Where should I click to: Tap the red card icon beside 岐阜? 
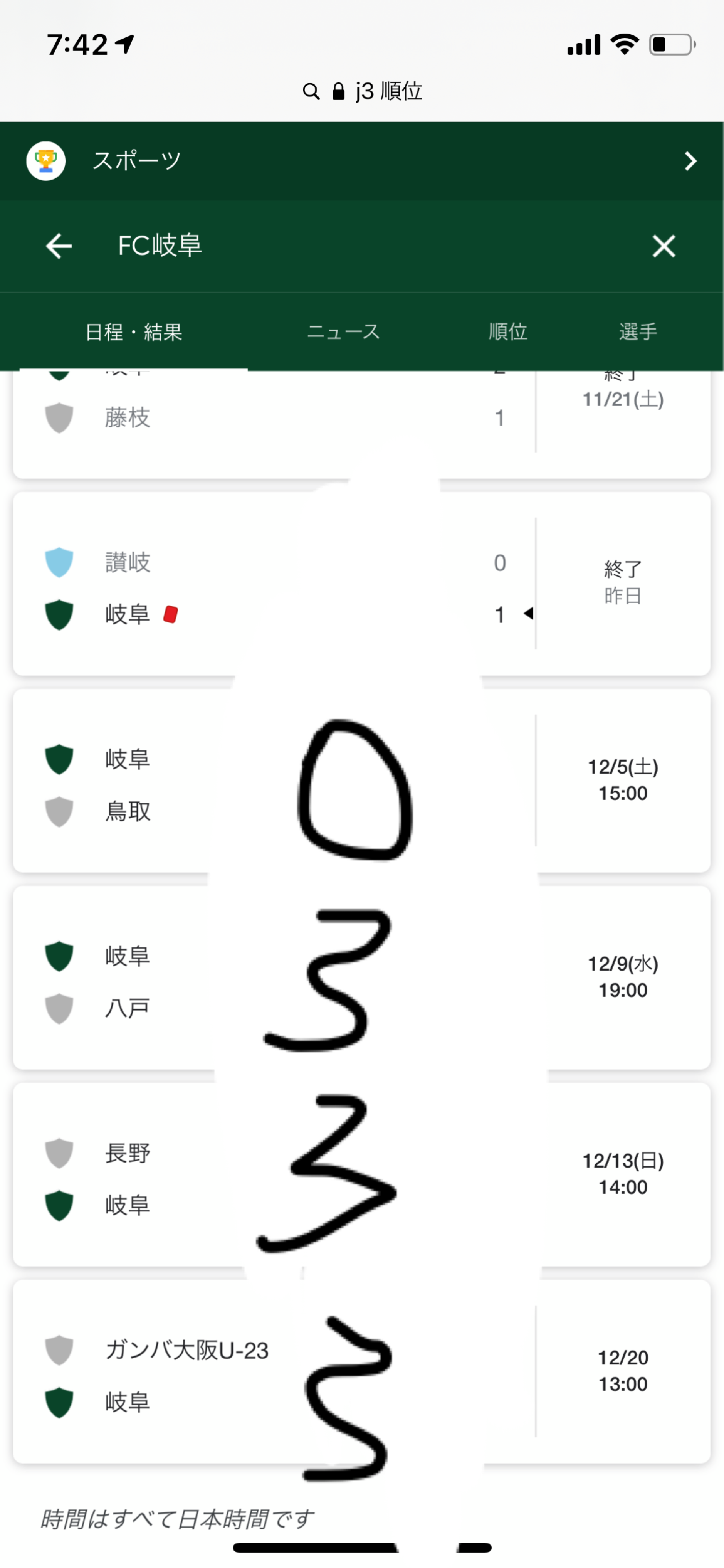[x=170, y=614]
